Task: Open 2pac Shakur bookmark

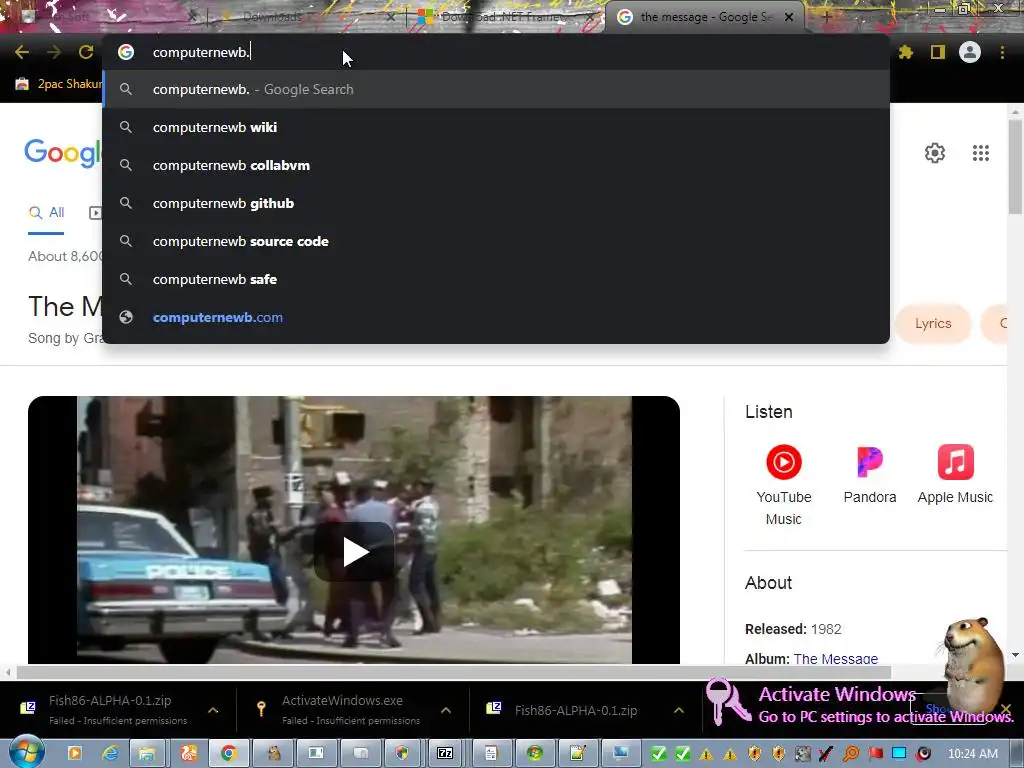Action: pos(59,84)
